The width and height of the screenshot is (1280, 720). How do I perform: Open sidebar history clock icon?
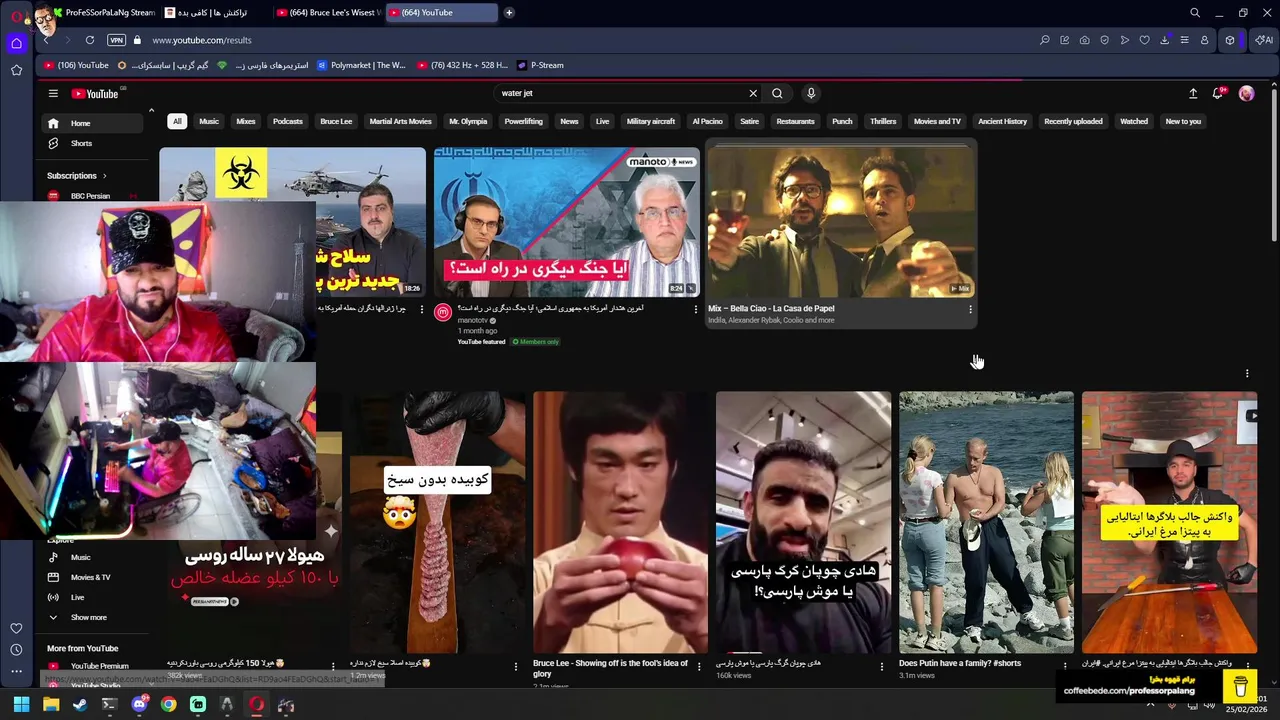16,650
